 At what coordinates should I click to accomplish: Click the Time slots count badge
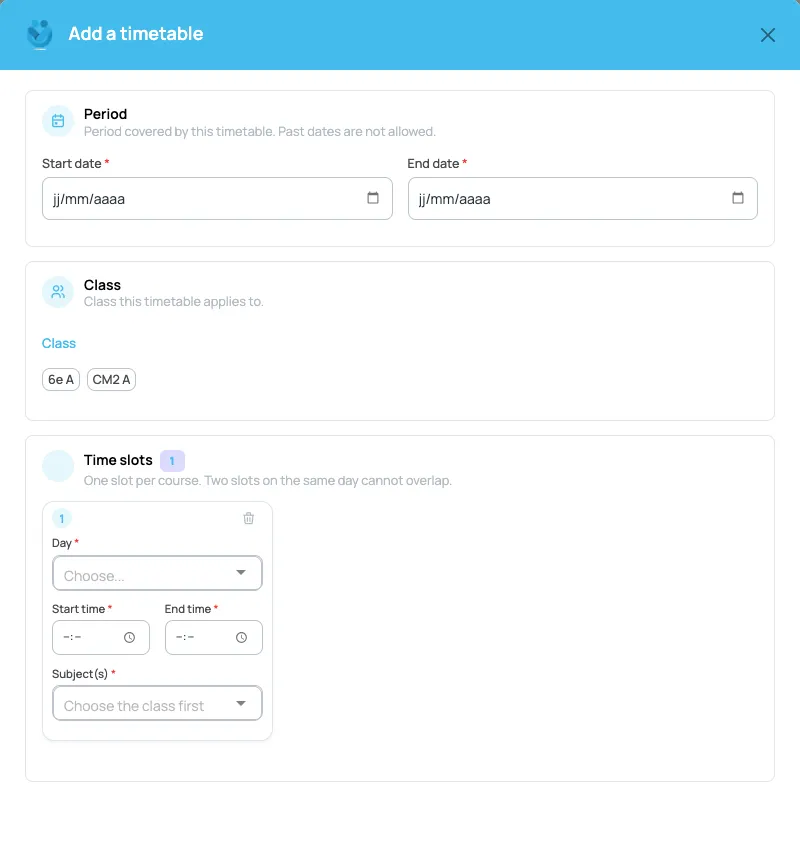click(172, 461)
